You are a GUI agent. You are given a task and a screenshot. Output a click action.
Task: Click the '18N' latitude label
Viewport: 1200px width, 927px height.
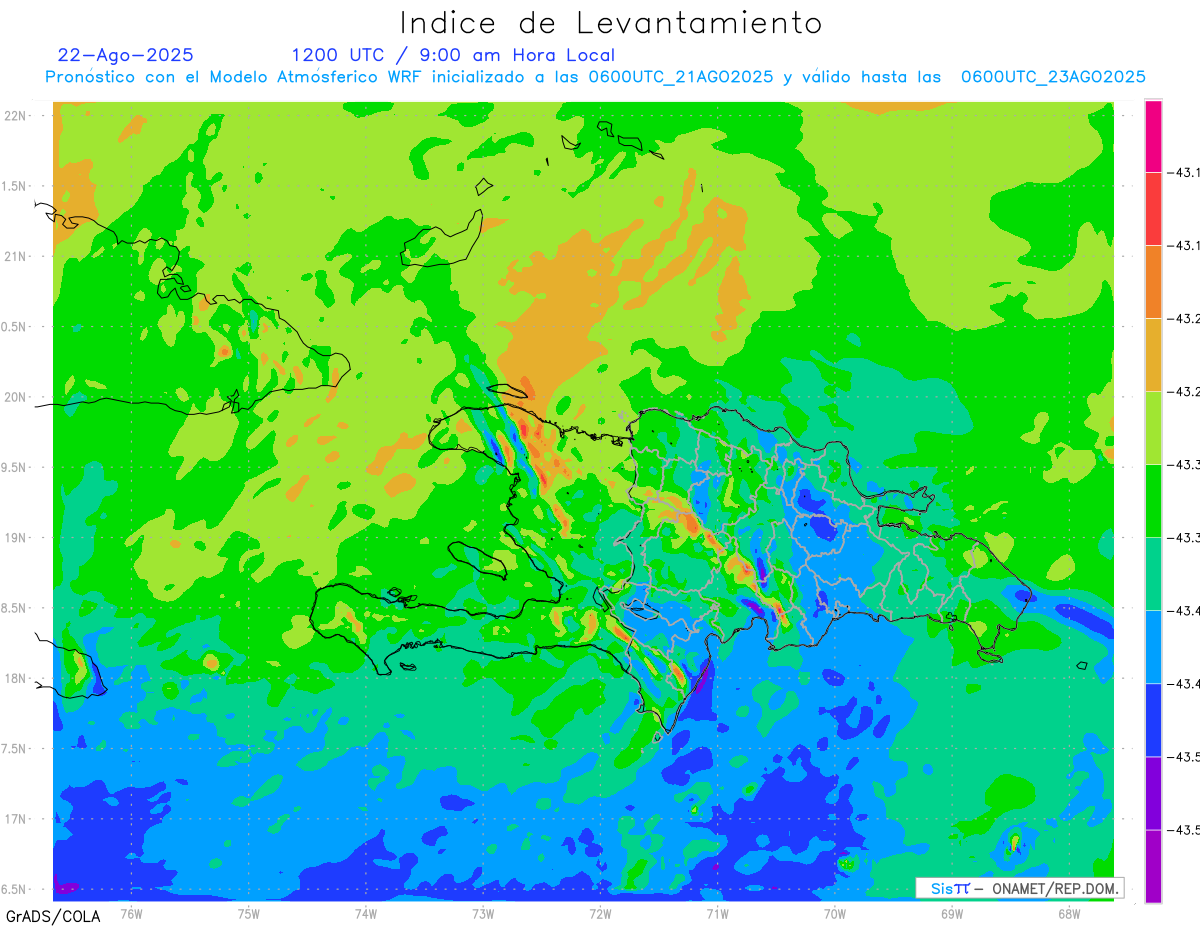click(x=14, y=678)
